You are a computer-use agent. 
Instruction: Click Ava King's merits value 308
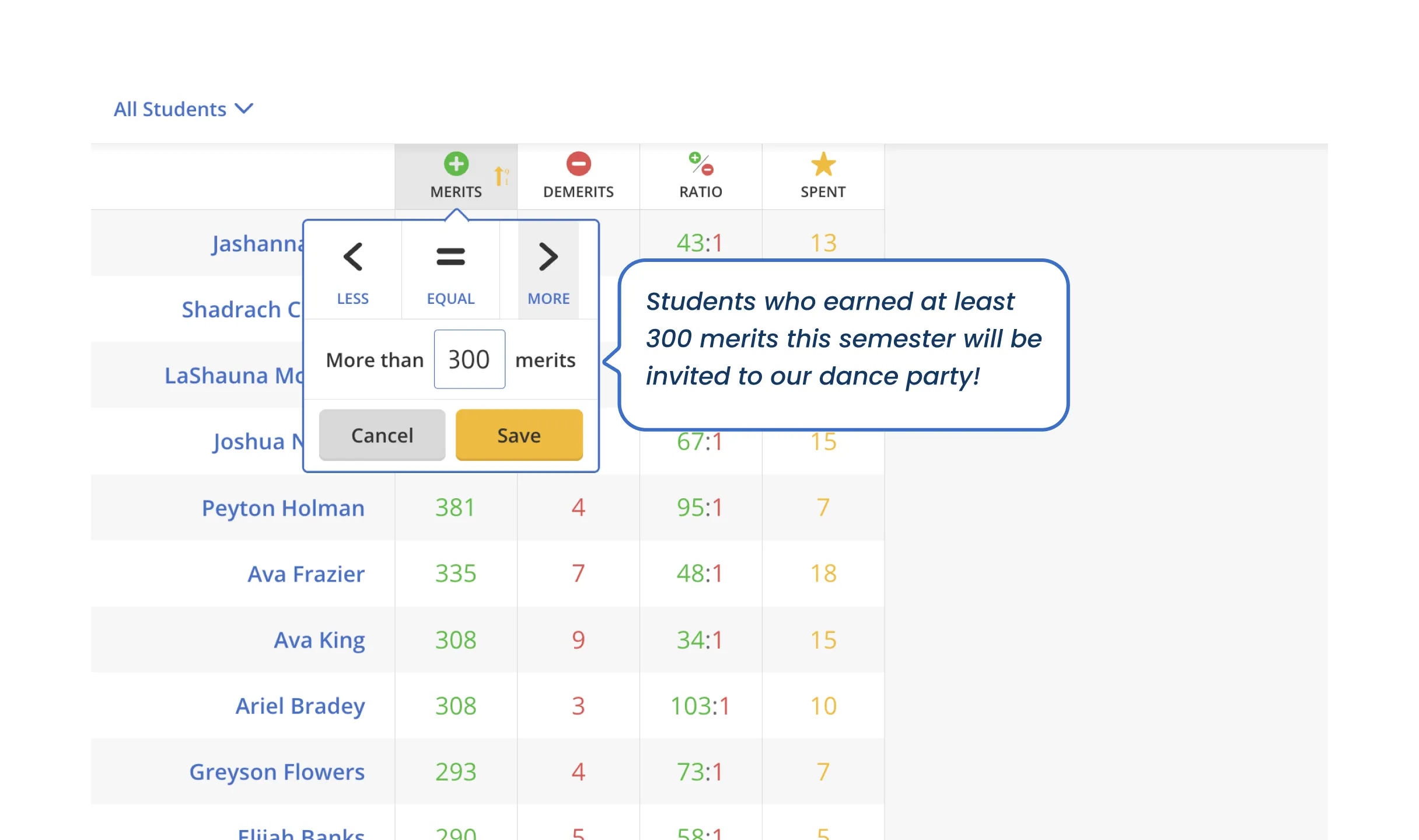456,640
